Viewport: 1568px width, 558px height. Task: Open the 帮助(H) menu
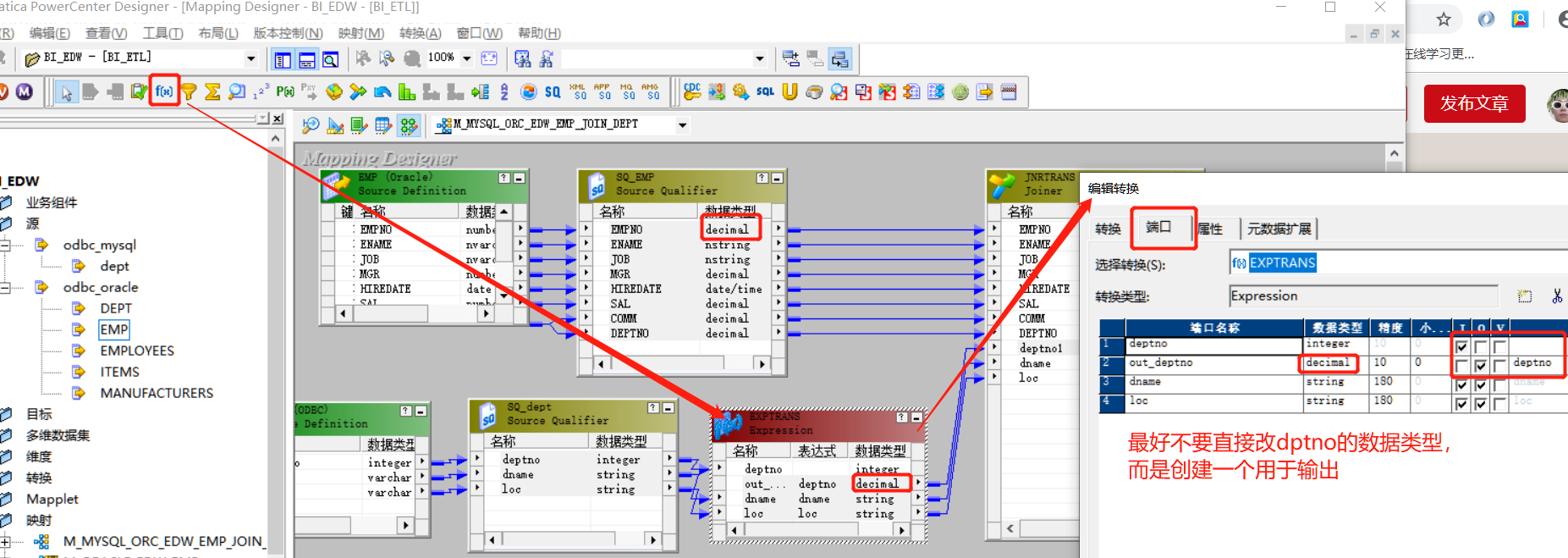[539, 33]
